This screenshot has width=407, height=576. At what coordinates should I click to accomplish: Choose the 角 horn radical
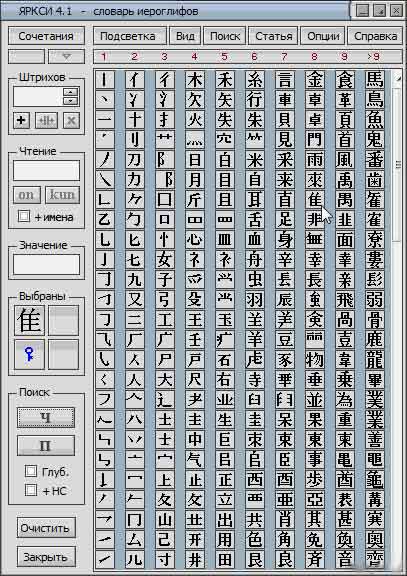285,540
